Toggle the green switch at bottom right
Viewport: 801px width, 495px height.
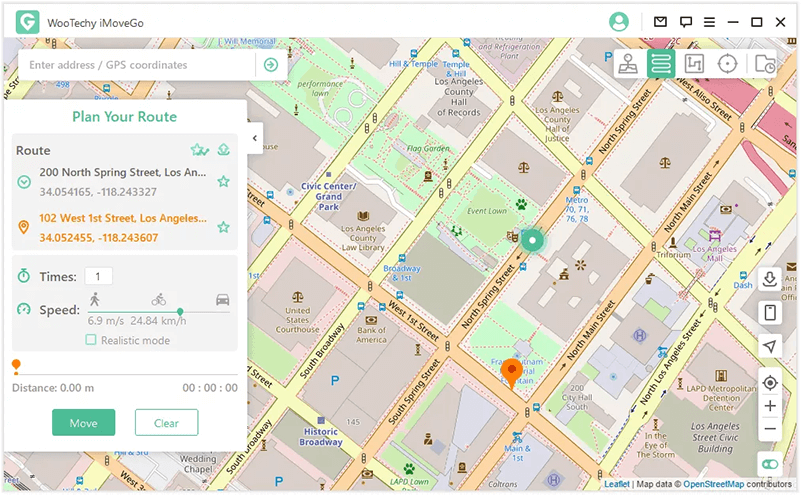(769, 464)
